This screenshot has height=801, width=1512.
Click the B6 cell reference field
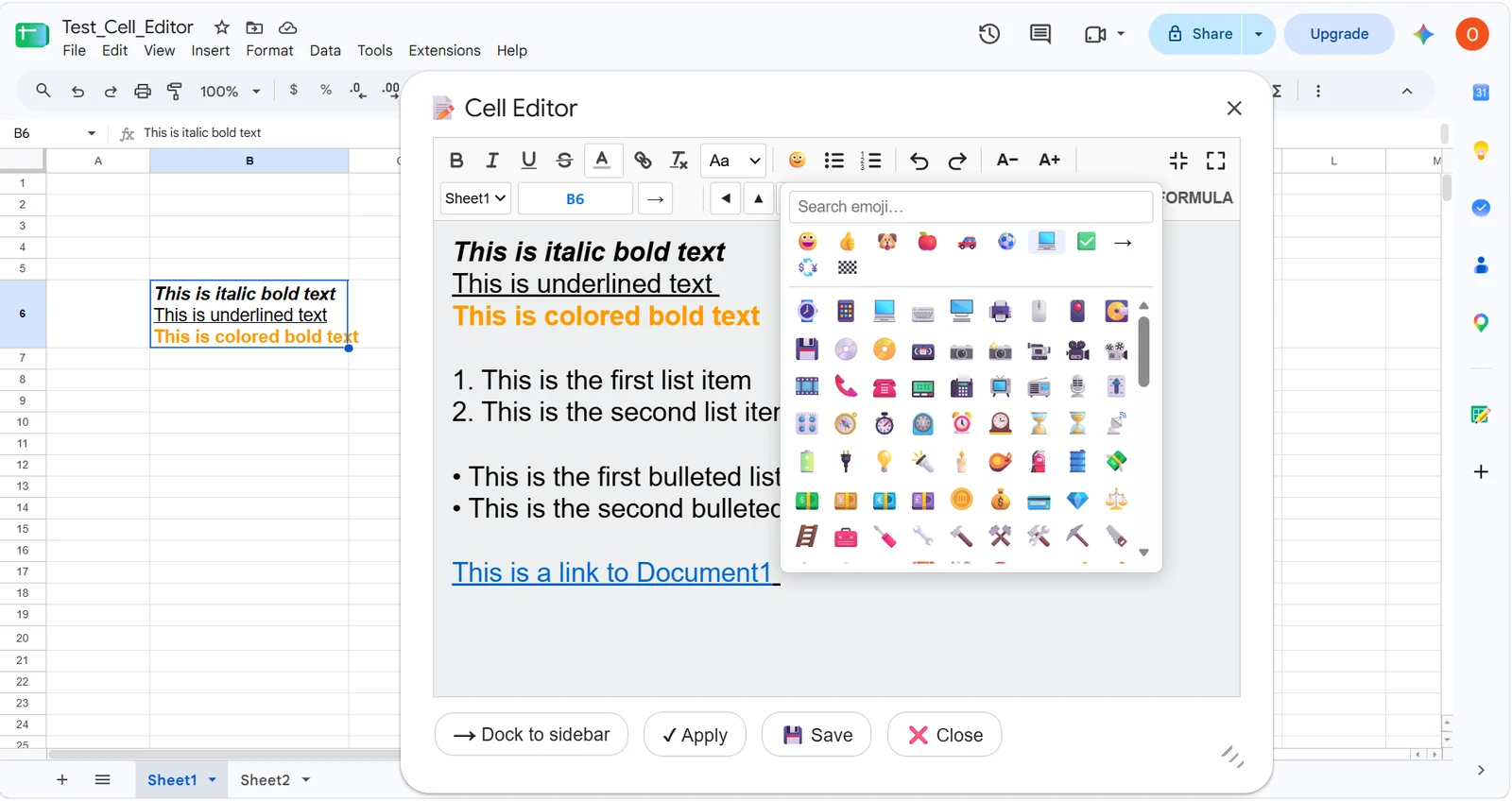click(576, 198)
